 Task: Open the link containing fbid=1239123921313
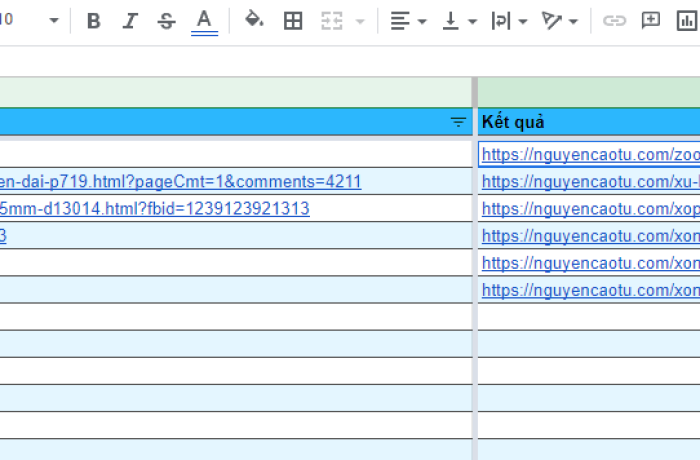point(154,209)
